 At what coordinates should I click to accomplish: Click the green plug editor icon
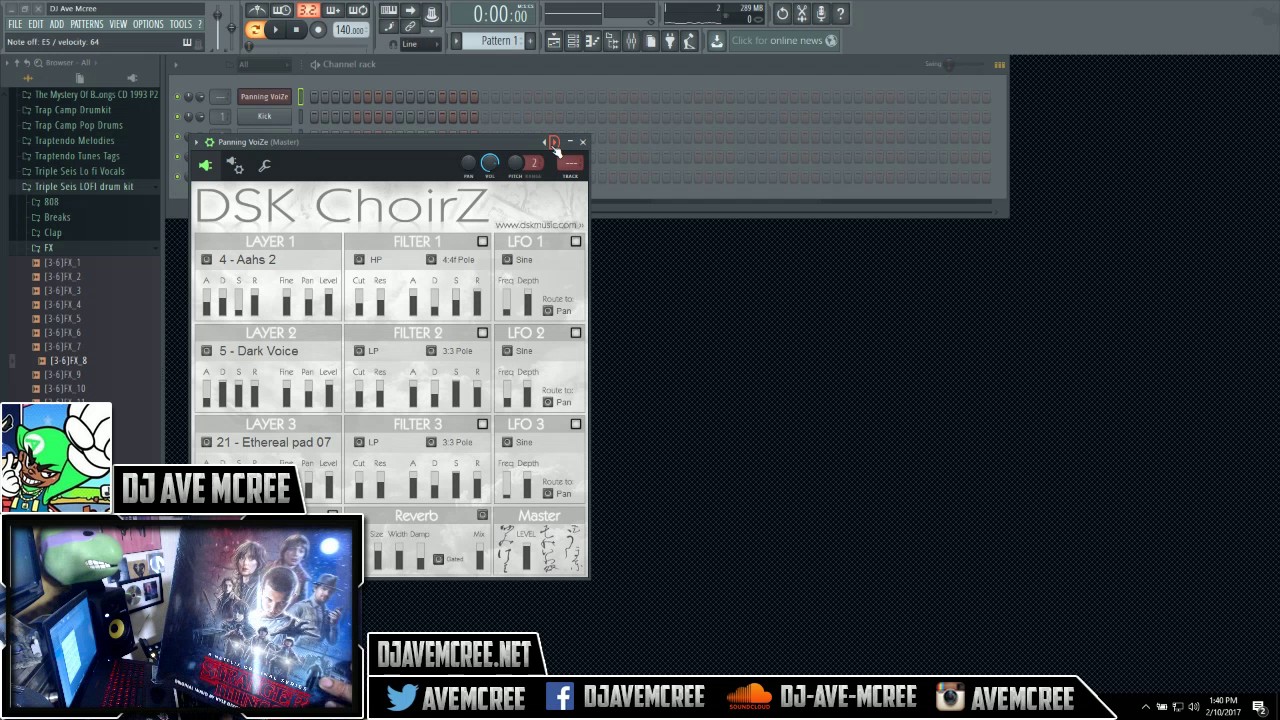pyautogui.click(x=206, y=166)
